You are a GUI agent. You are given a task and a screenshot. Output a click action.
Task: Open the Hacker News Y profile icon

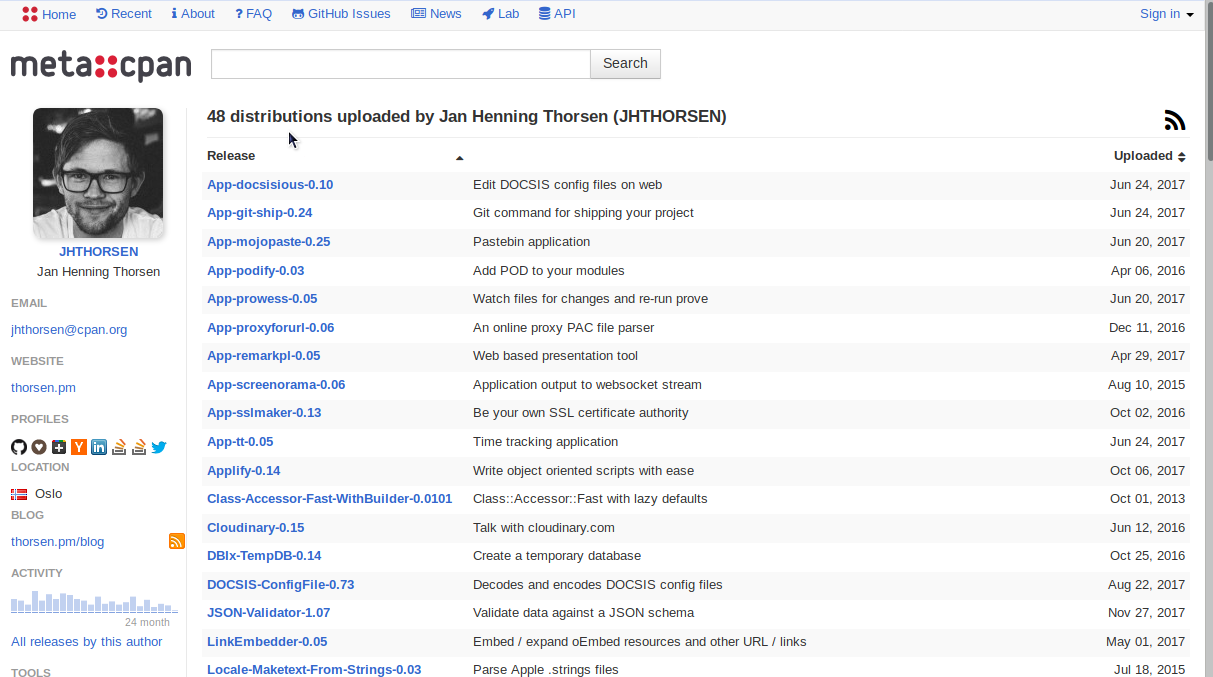pyautogui.click(x=79, y=447)
